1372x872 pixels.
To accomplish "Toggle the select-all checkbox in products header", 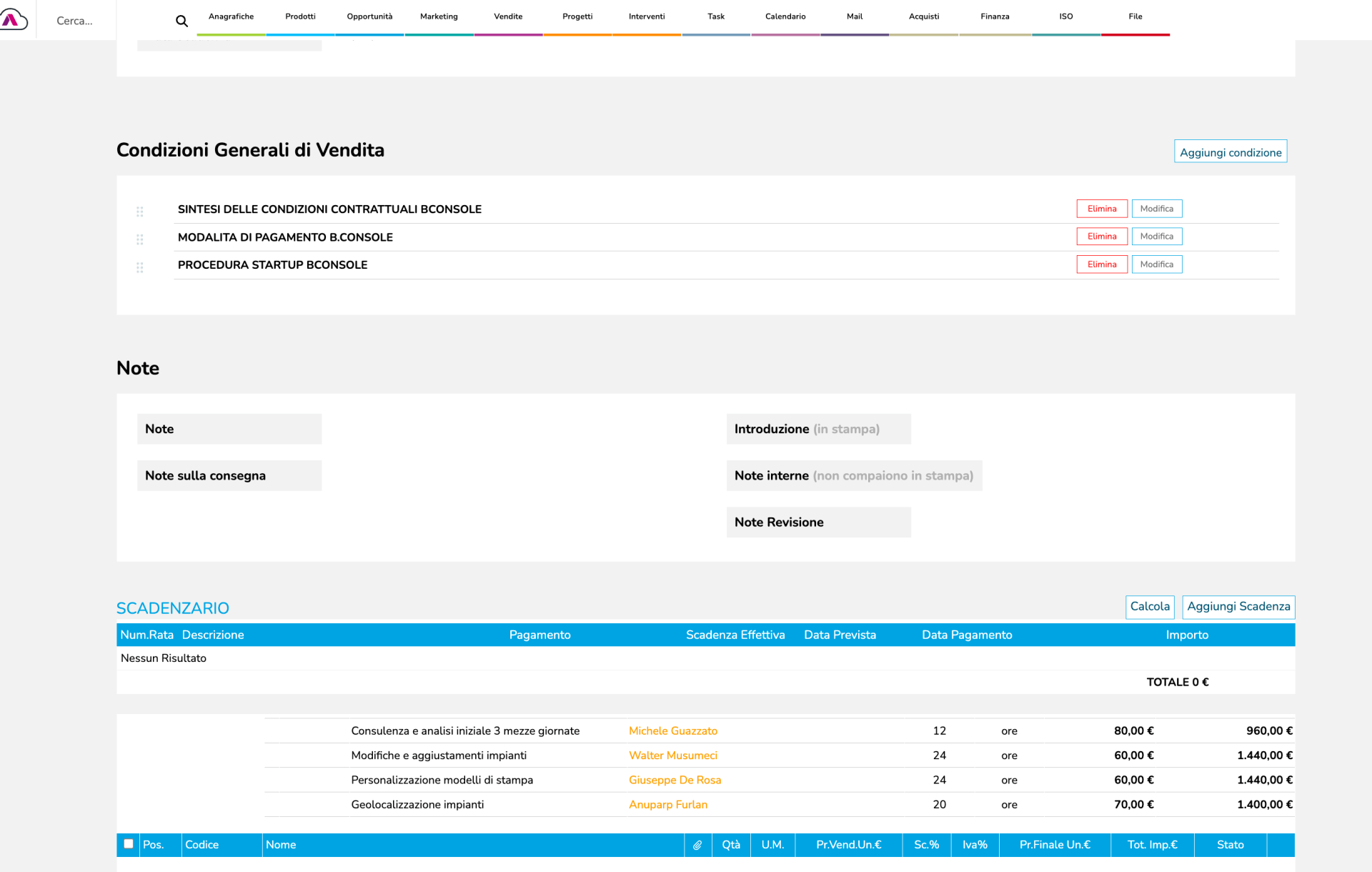I will point(129,843).
